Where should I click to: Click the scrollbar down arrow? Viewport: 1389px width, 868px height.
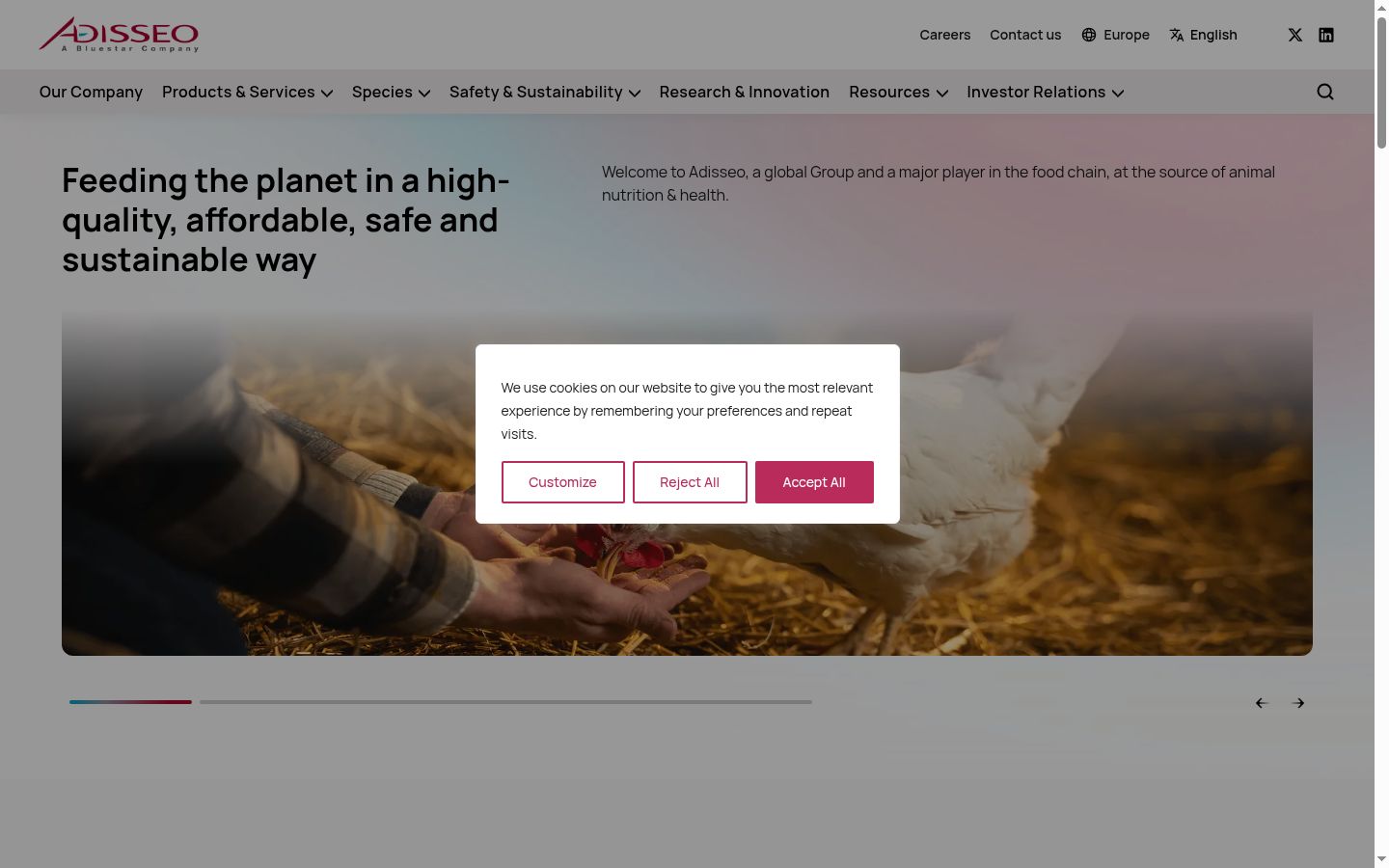pos(1381,859)
